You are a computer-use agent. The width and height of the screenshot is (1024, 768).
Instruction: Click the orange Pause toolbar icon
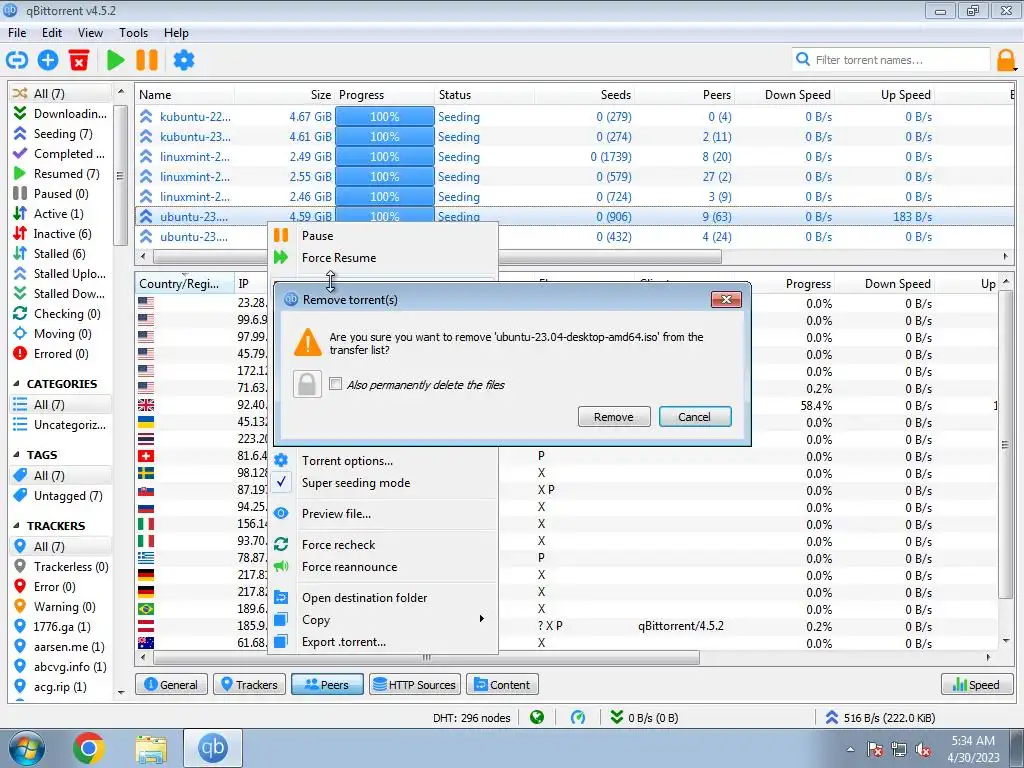[x=147, y=60]
